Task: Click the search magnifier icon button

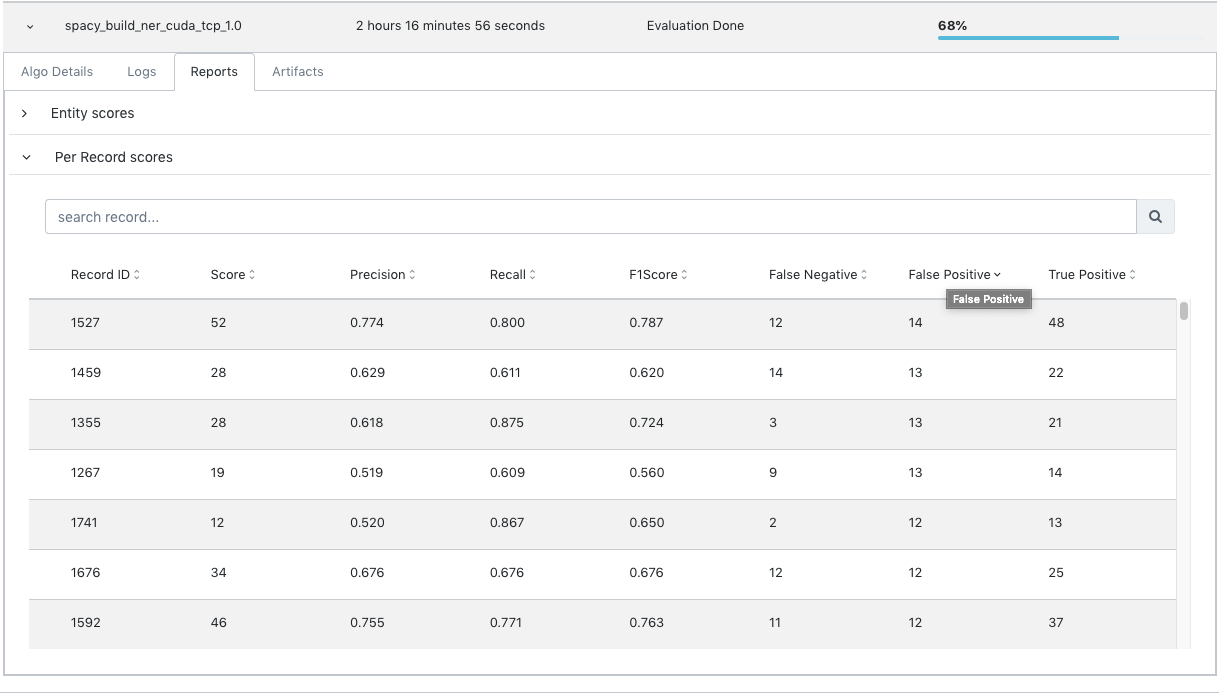Action: (1155, 217)
